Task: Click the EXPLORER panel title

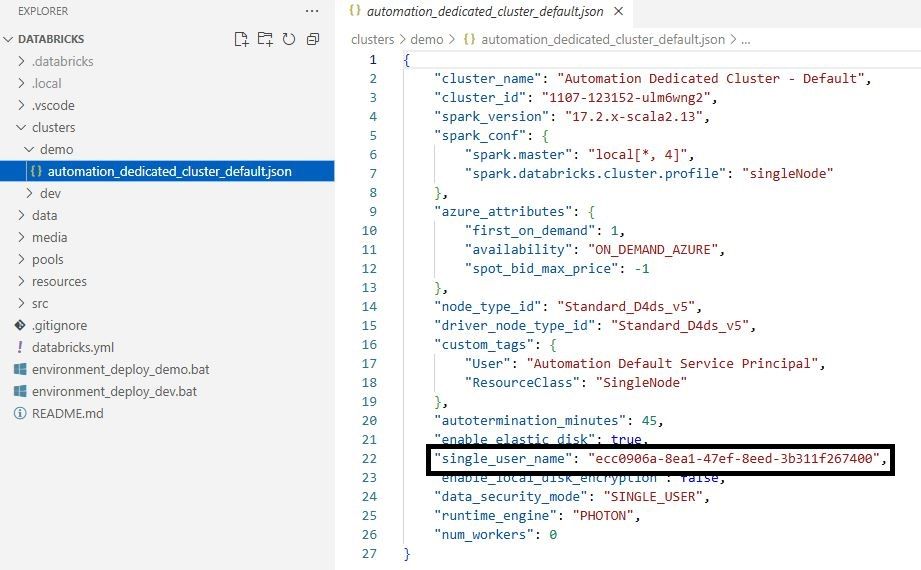Action: pos(43,11)
